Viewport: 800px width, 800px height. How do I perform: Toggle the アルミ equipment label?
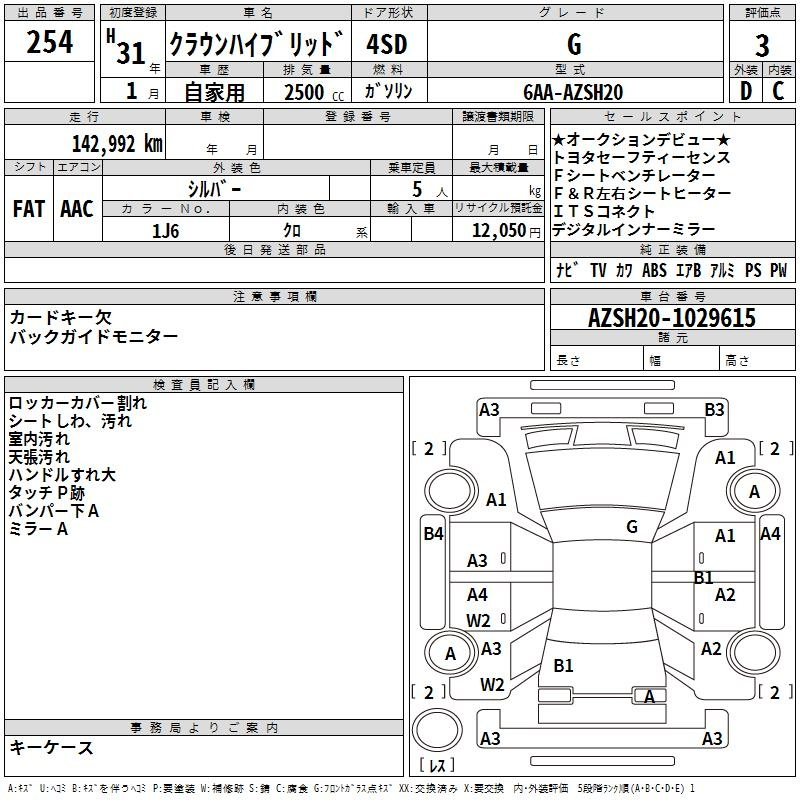(722, 270)
